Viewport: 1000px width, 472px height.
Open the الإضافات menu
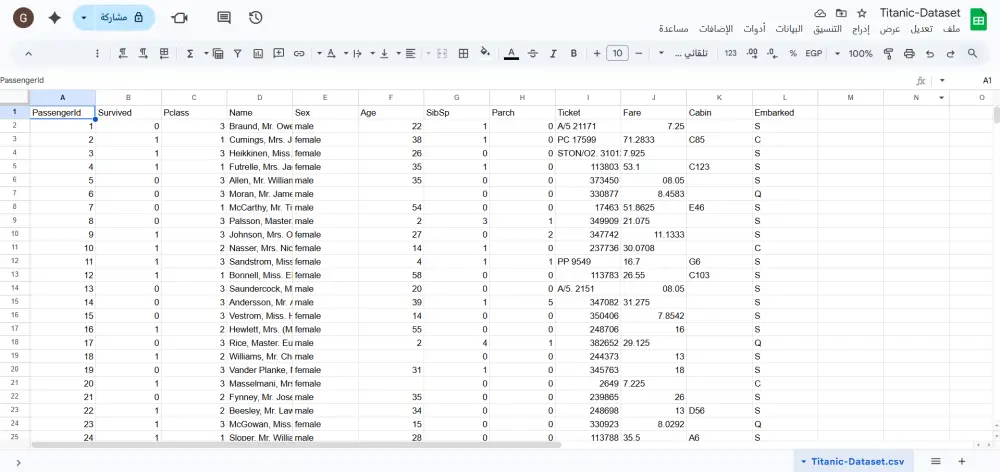click(716, 29)
